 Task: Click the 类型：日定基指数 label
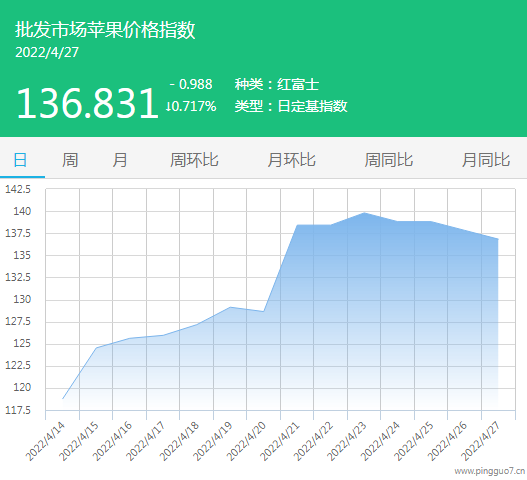click(x=291, y=106)
